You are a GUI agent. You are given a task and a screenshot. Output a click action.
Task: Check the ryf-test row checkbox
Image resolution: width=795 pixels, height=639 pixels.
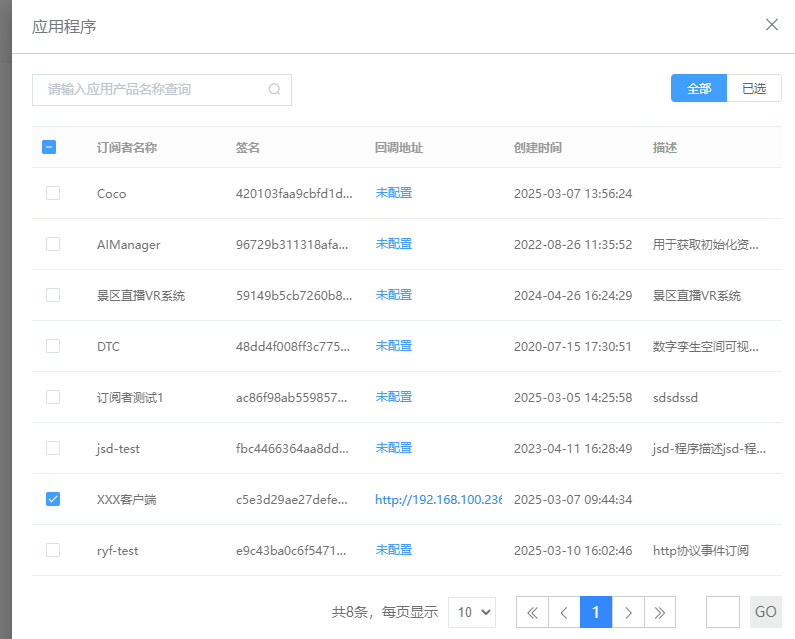click(x=53, y=550)
